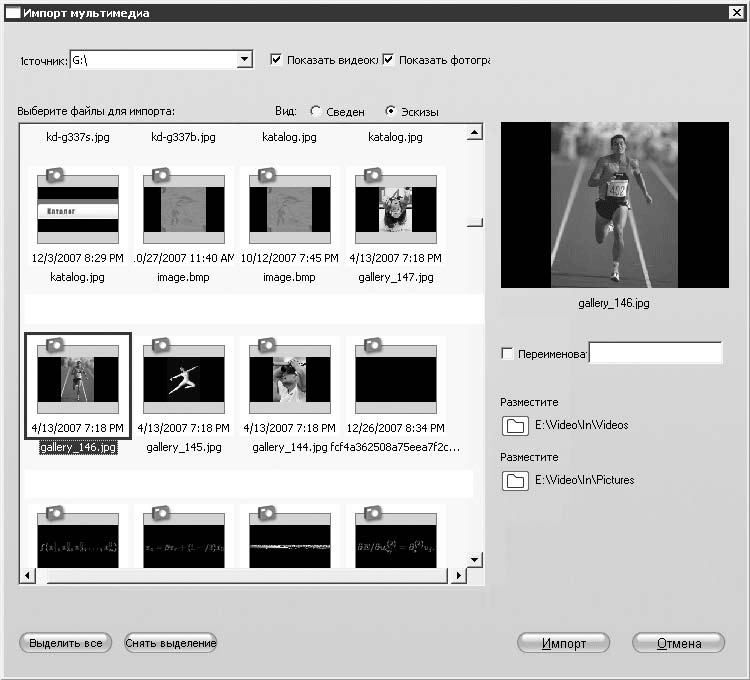Select the Эскизы view radio button

[391, 112]
